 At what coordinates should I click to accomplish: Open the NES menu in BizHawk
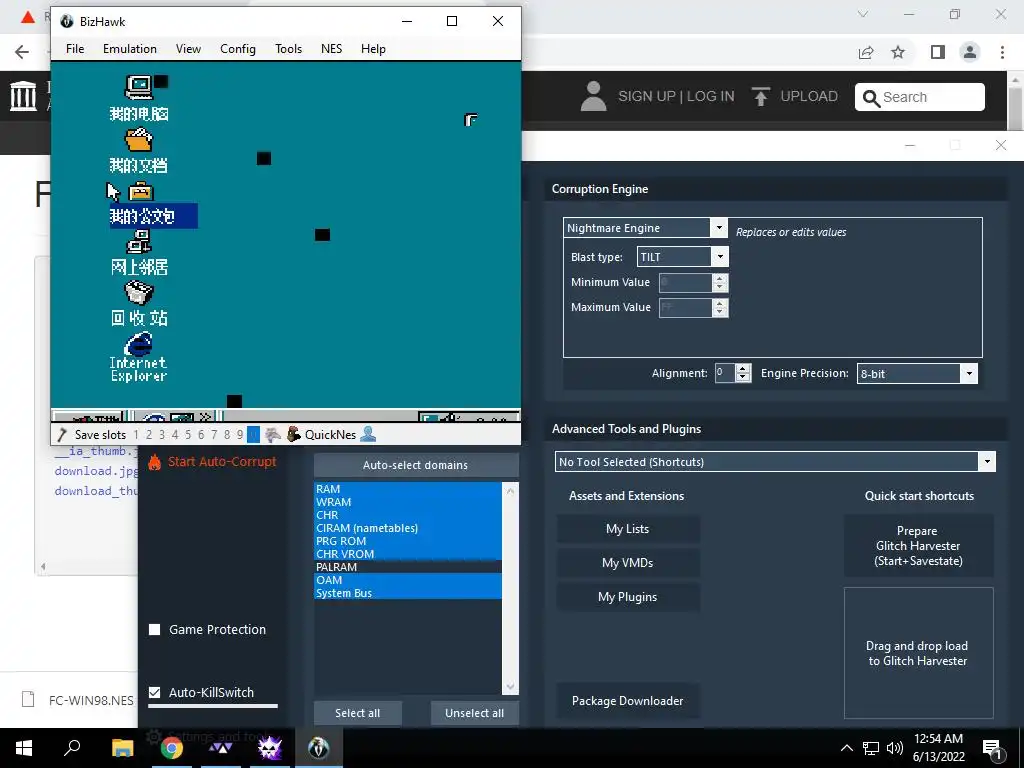331,49
